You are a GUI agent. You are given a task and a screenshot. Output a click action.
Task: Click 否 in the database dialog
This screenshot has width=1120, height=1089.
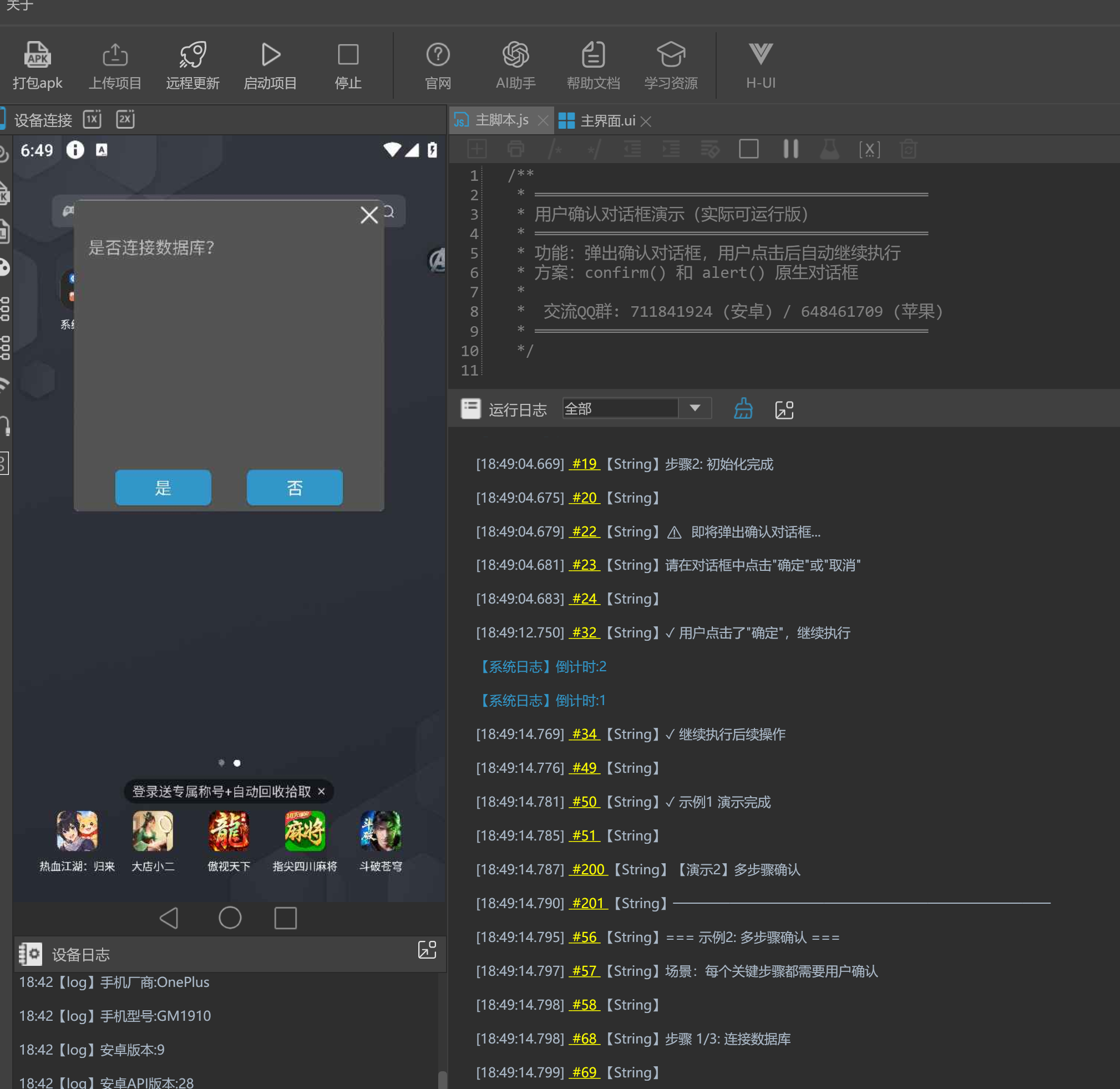[295, 487]
